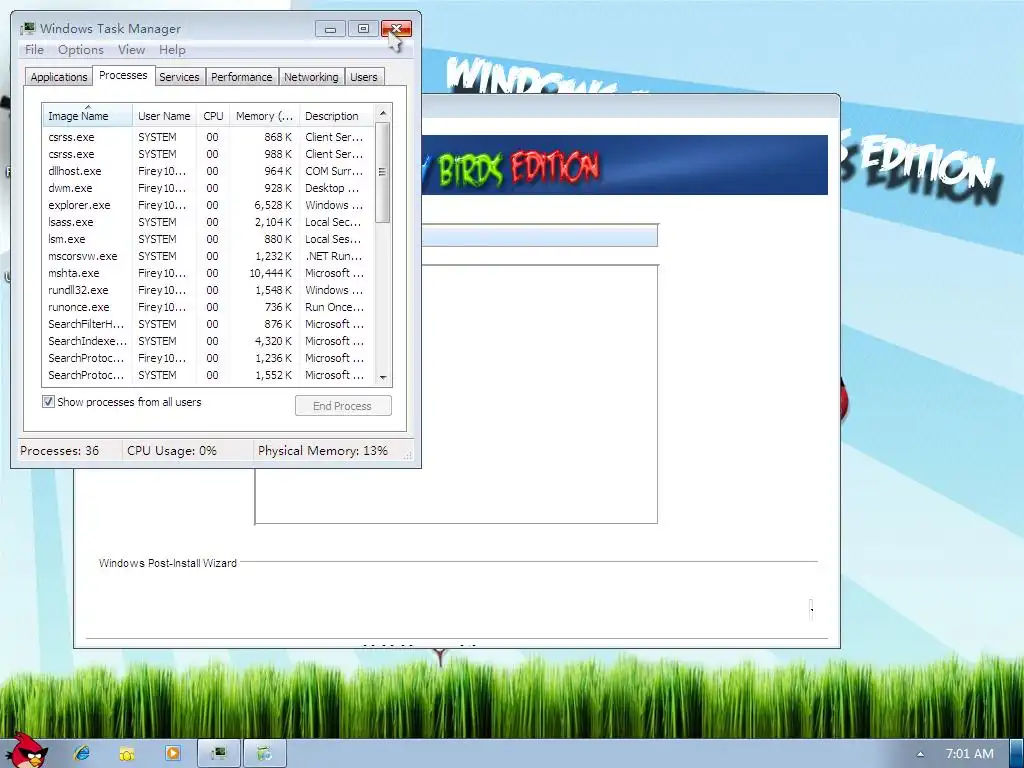This screenshot has height=768, width=1024.
Task: Toggle Show processes from all users checkbox
Action: 48,402
